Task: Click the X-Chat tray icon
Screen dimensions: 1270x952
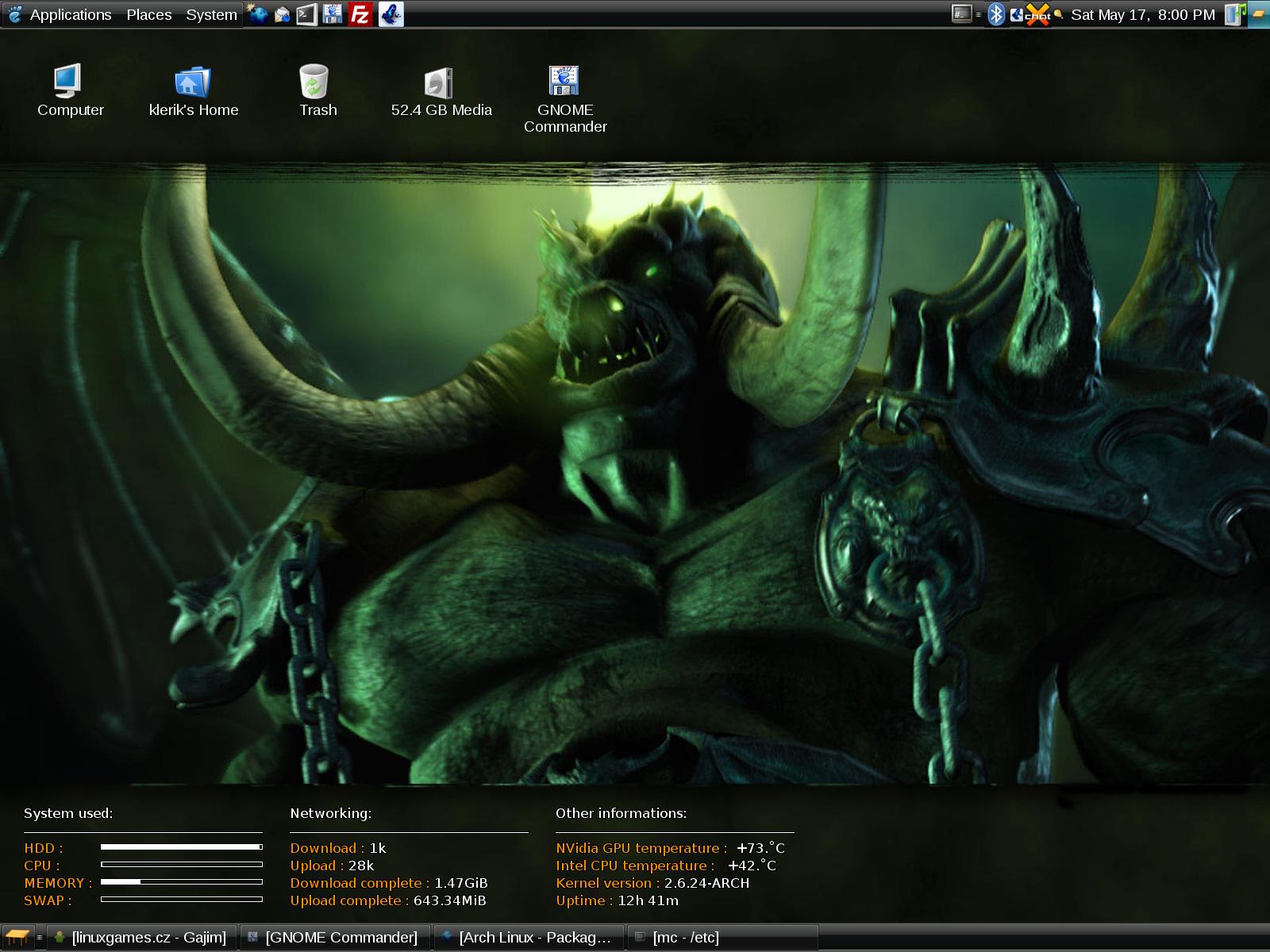Action: 1036,14
